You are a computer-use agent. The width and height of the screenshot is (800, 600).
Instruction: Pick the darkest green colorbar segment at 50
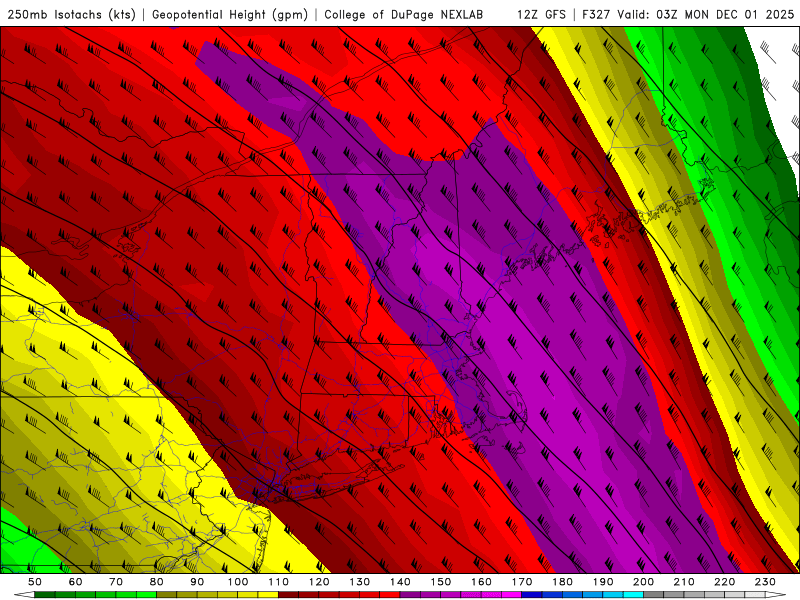tap(45, 595)
